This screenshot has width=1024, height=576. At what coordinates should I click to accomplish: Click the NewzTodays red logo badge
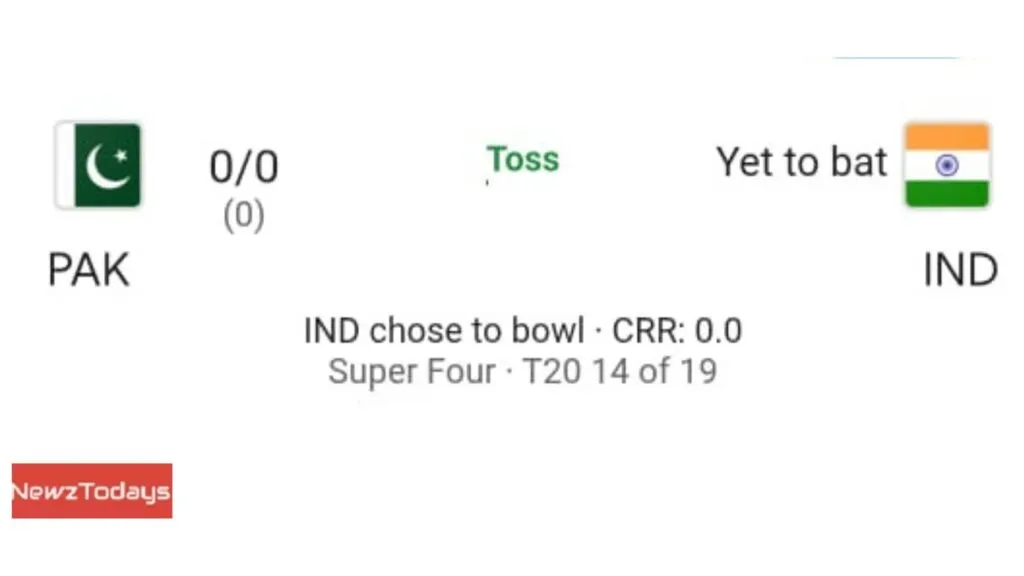[92, 491]
